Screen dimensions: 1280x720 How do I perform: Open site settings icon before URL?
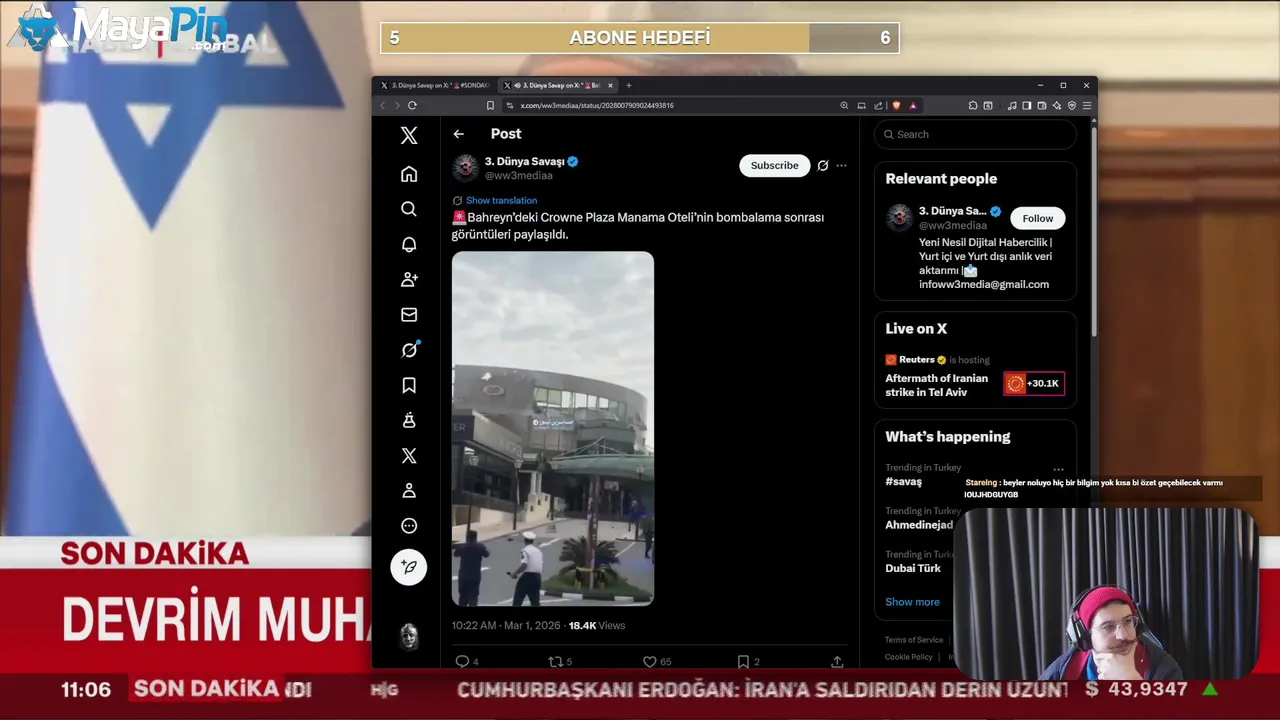(x=509, y=105)
